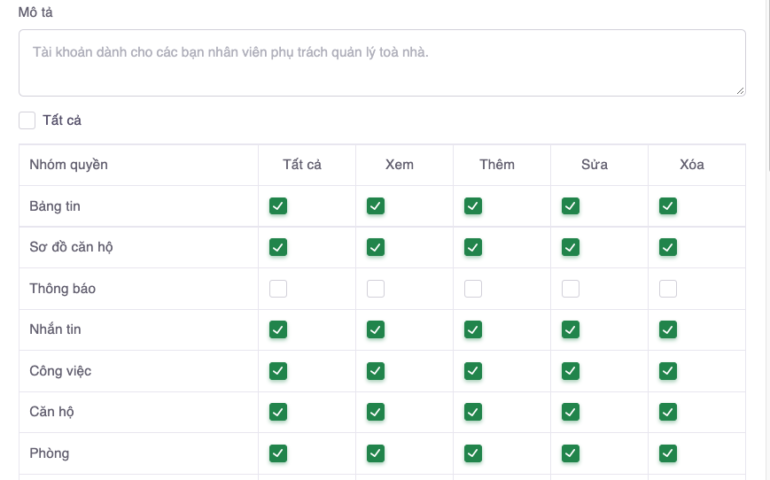Disable Tất cả for Công việc row
770x480 pixels.
tap(278, 371)
